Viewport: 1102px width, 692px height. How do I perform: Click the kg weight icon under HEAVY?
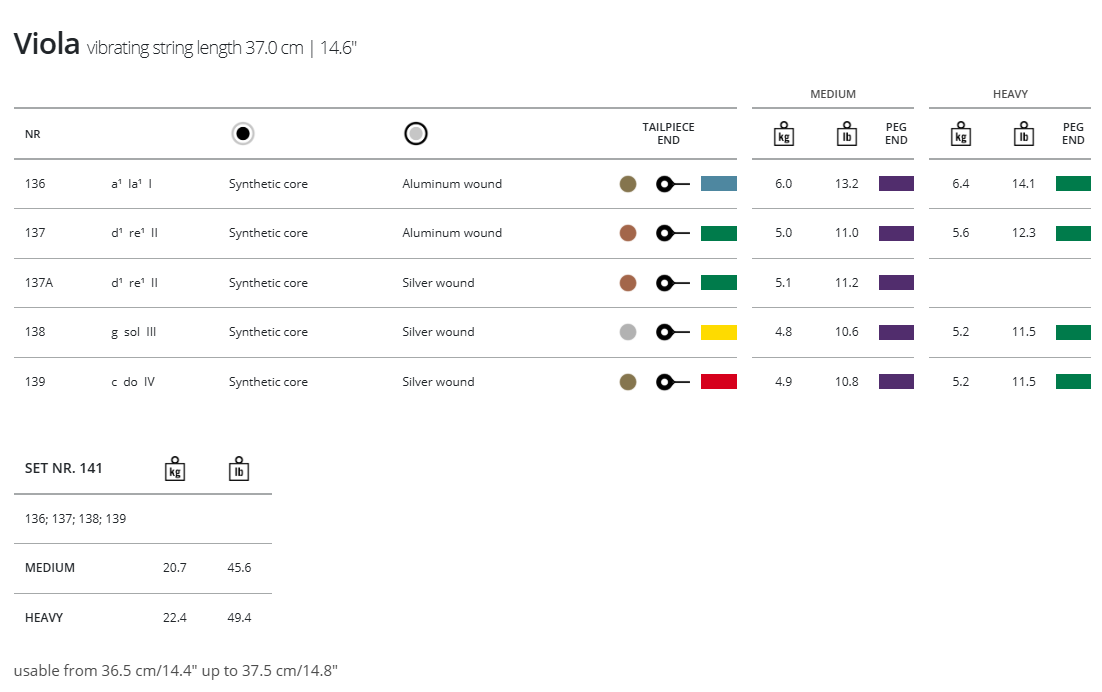(961, 134)
